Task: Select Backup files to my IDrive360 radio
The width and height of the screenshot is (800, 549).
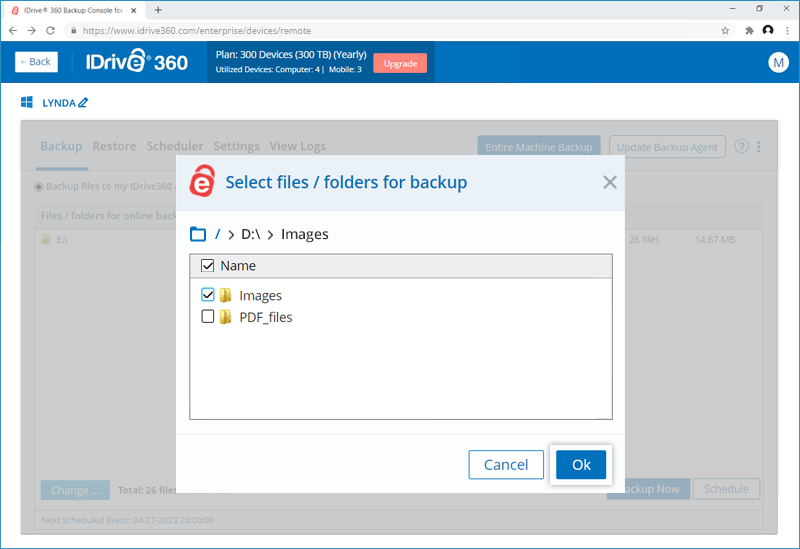Action: [38, 187]
